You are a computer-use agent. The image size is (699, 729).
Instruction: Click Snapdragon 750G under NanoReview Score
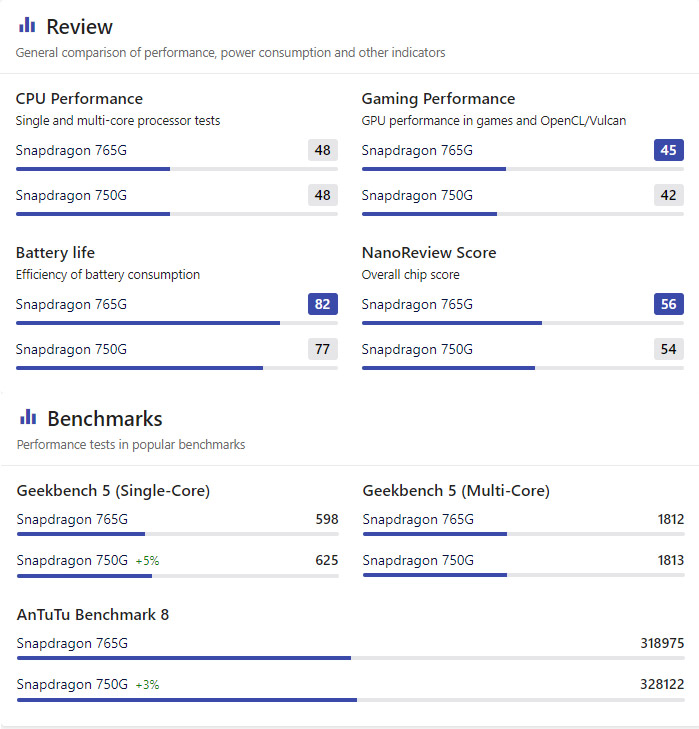click(x=417, y=350)
